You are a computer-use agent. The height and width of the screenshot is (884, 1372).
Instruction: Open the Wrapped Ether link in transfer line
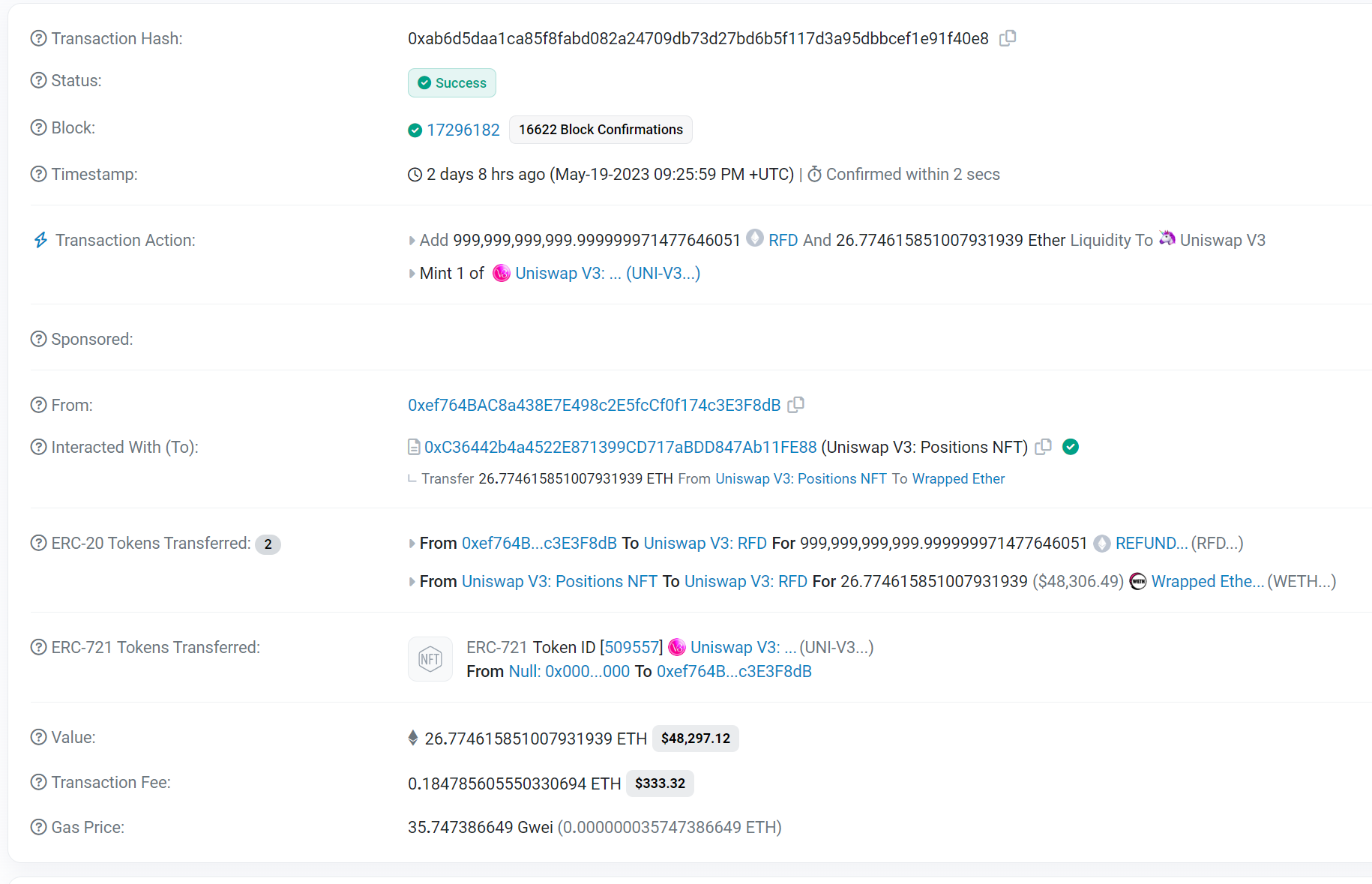coord(957,478)
